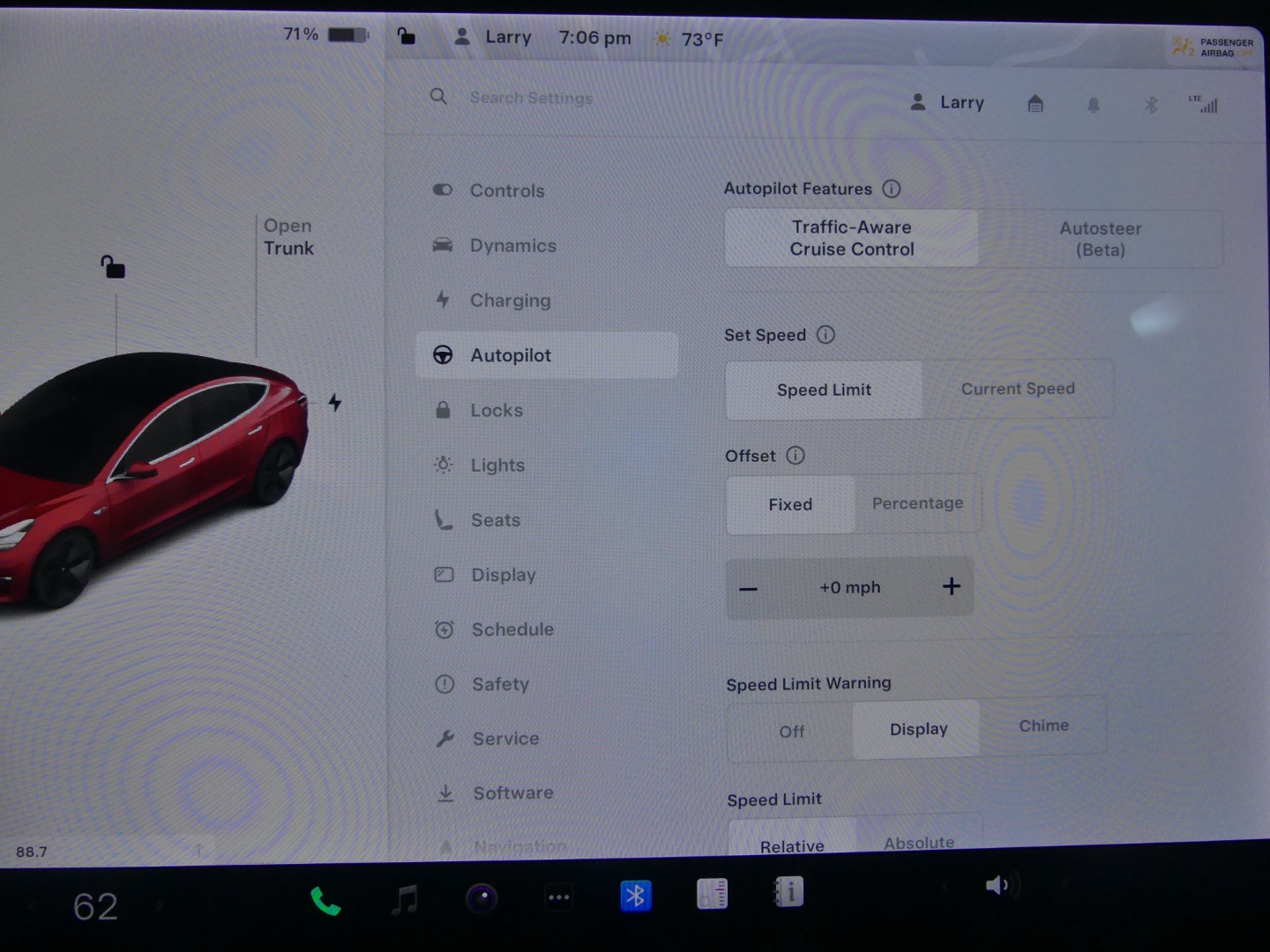
Task: Open the phone app in bottom bar
Action: (x=325, y=900)
